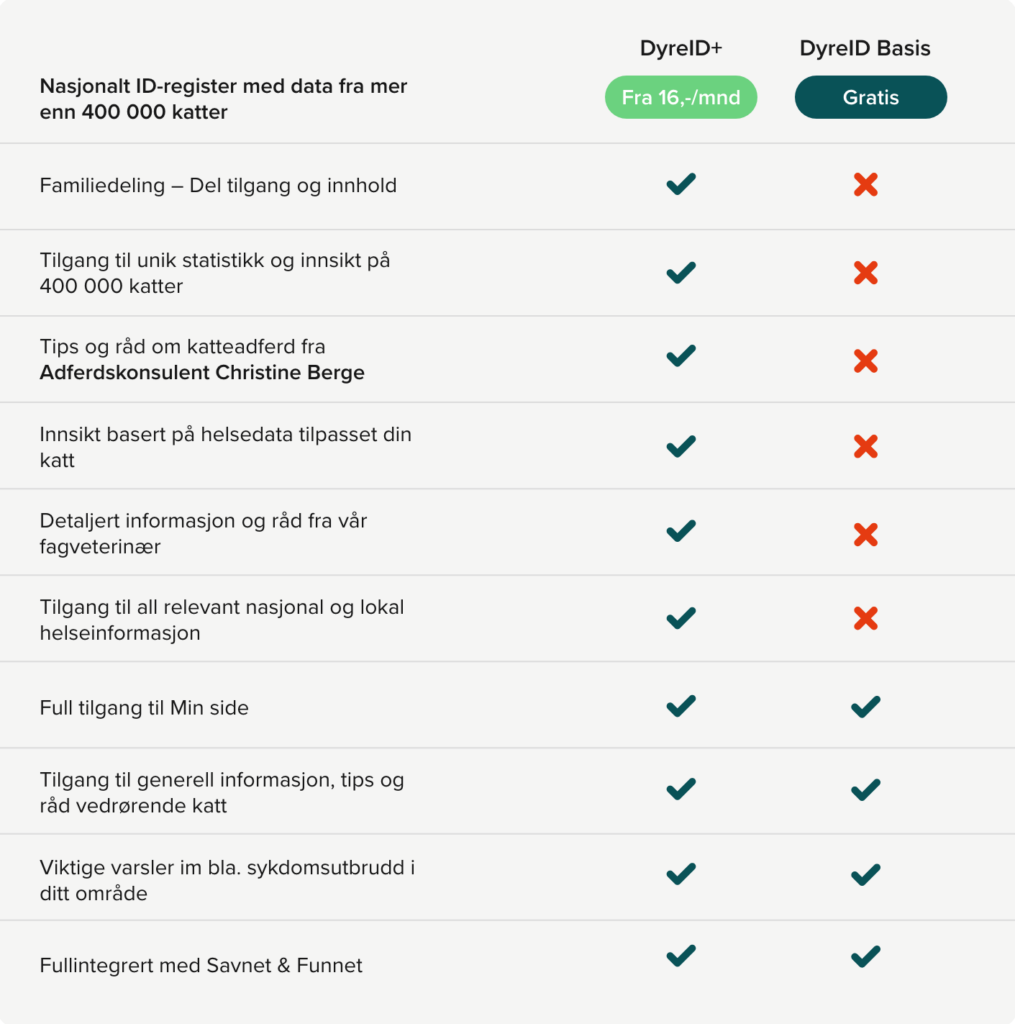
Task: Click DyreID+ checkmark for Min side row
Action: coord(681,707)
